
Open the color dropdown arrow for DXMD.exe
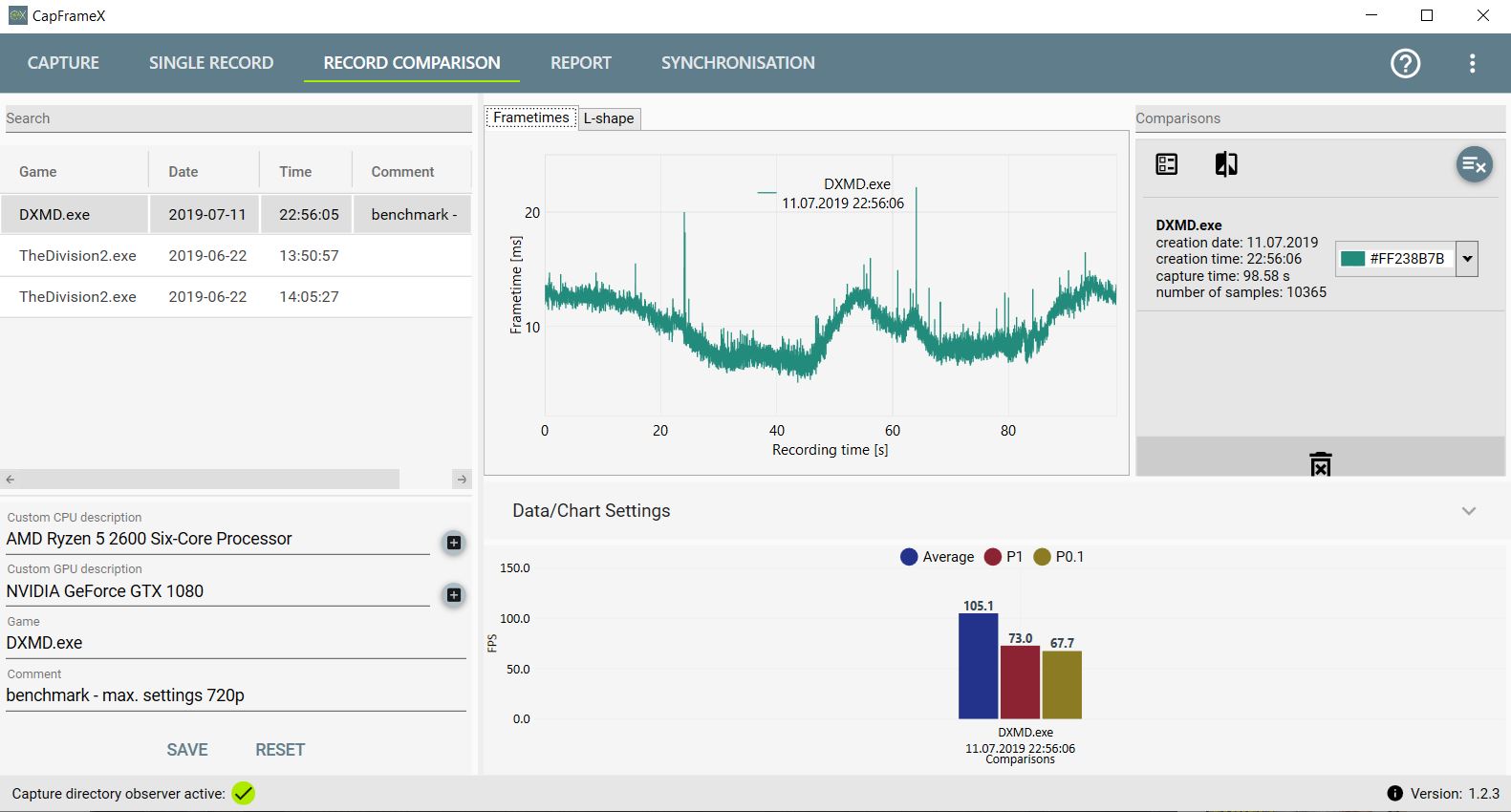tap(1467, 259)
